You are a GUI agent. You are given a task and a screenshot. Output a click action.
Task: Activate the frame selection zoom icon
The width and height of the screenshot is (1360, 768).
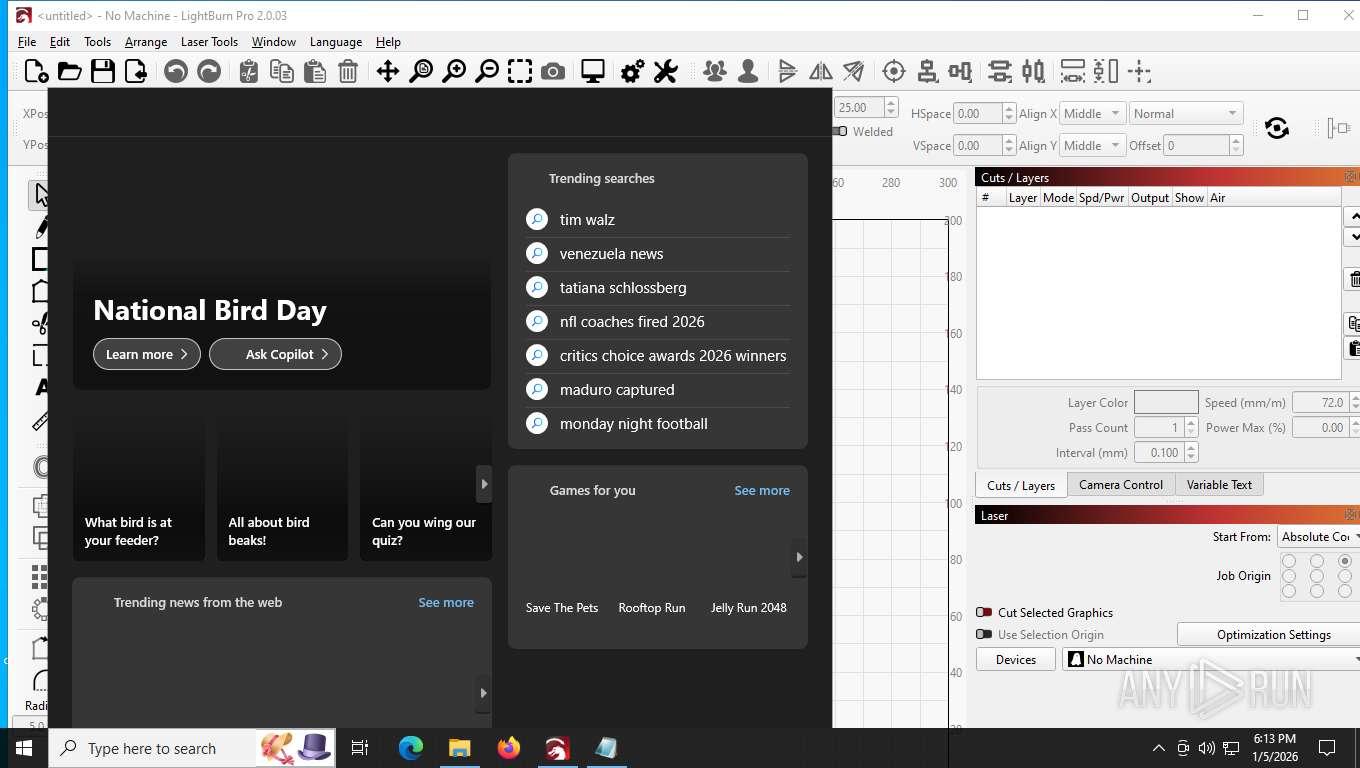[520, 71]
